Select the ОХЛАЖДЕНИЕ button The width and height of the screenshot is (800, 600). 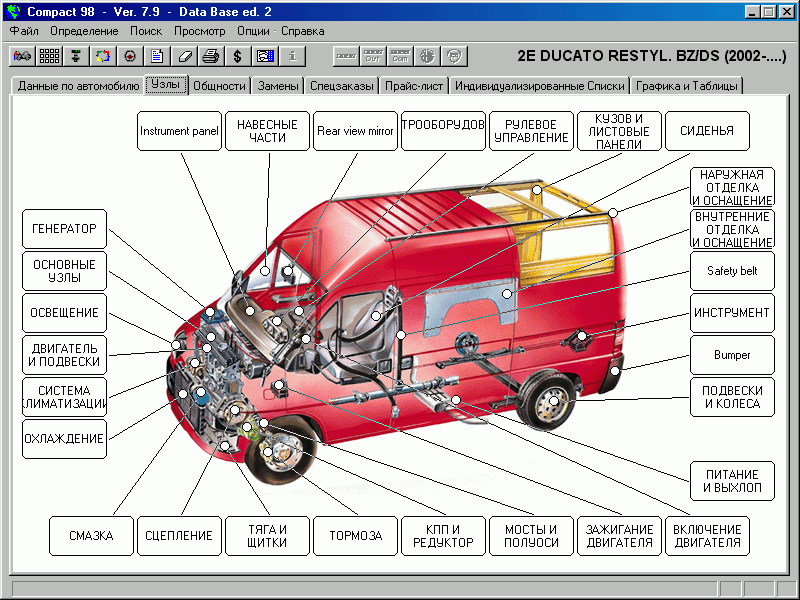coord(64,439)
